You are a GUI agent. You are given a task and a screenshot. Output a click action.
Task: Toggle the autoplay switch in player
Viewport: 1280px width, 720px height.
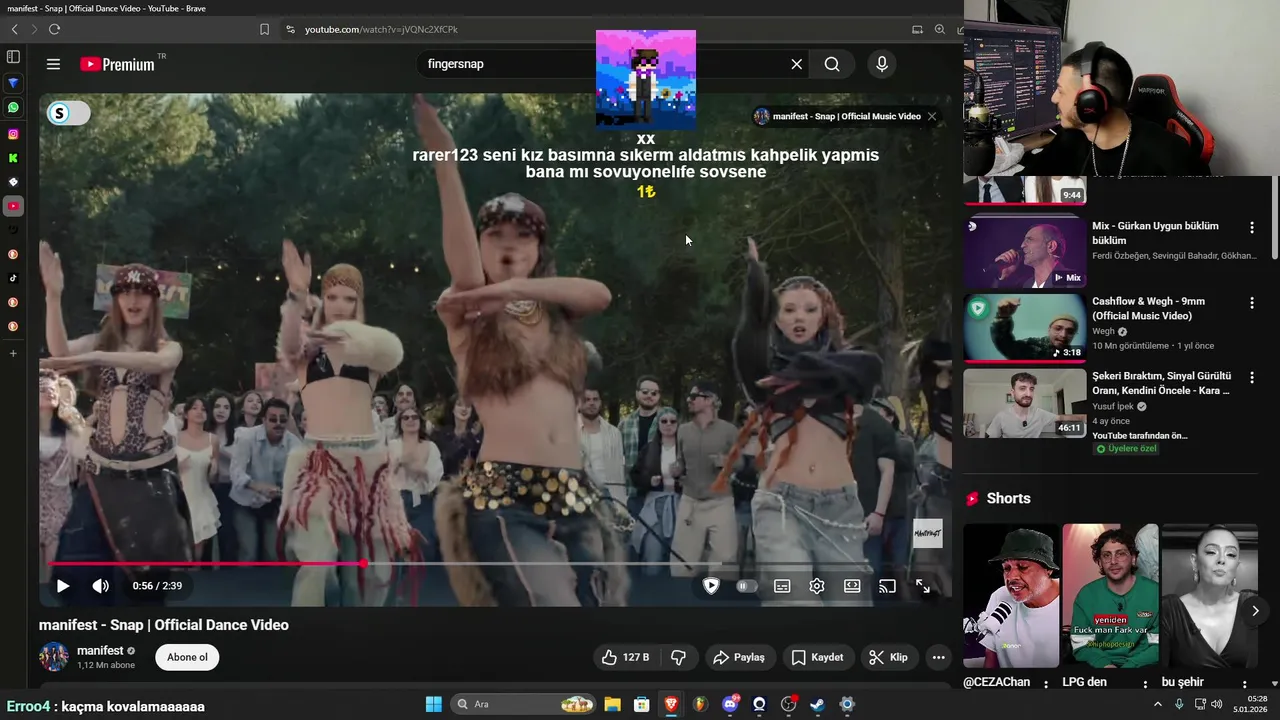point(747,586)
